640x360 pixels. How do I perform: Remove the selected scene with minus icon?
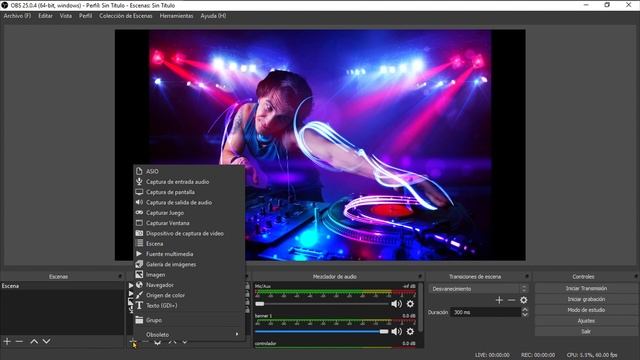tap(19, 341)
